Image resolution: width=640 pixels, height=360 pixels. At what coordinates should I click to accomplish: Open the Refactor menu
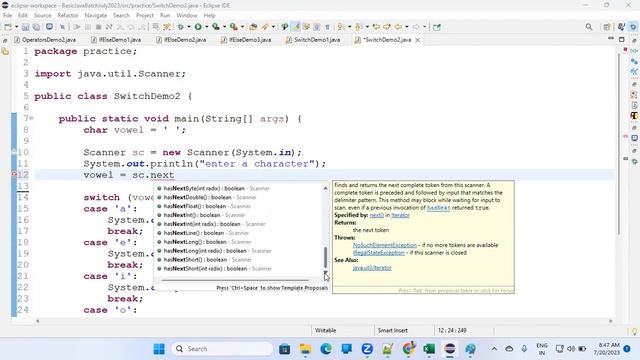click(68, 16)
